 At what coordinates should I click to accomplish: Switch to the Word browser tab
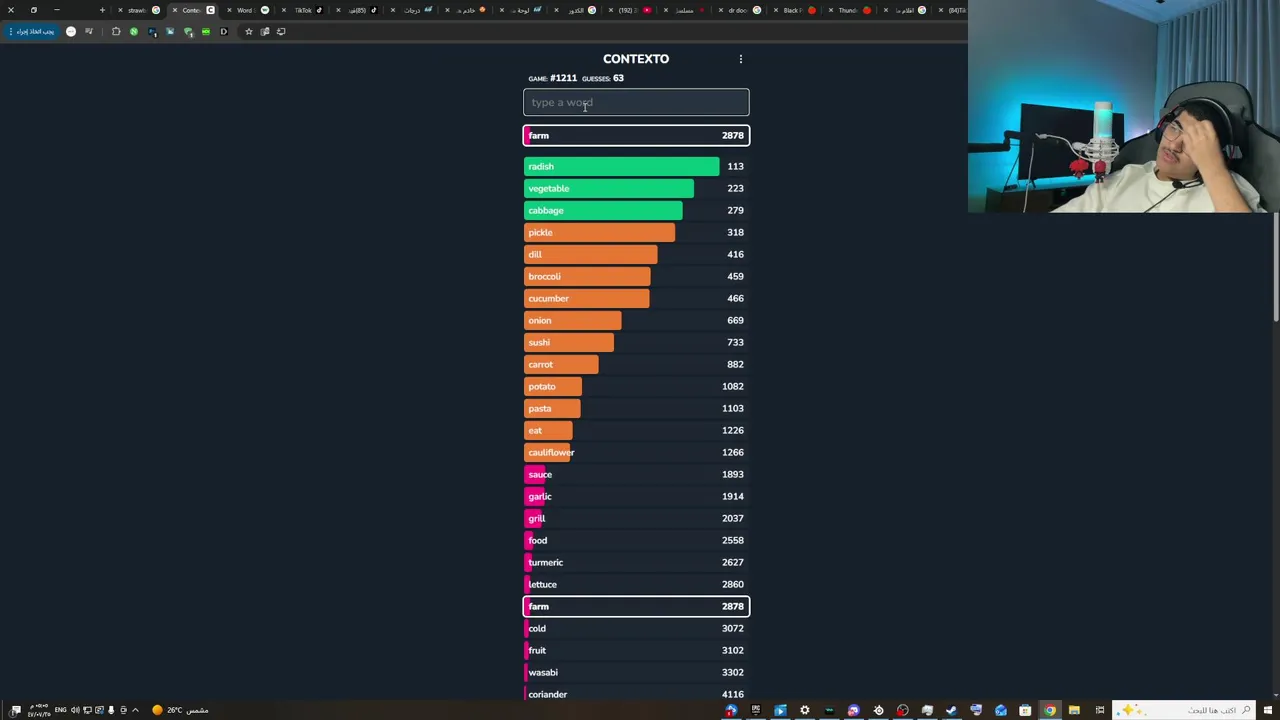coord(250,10)
